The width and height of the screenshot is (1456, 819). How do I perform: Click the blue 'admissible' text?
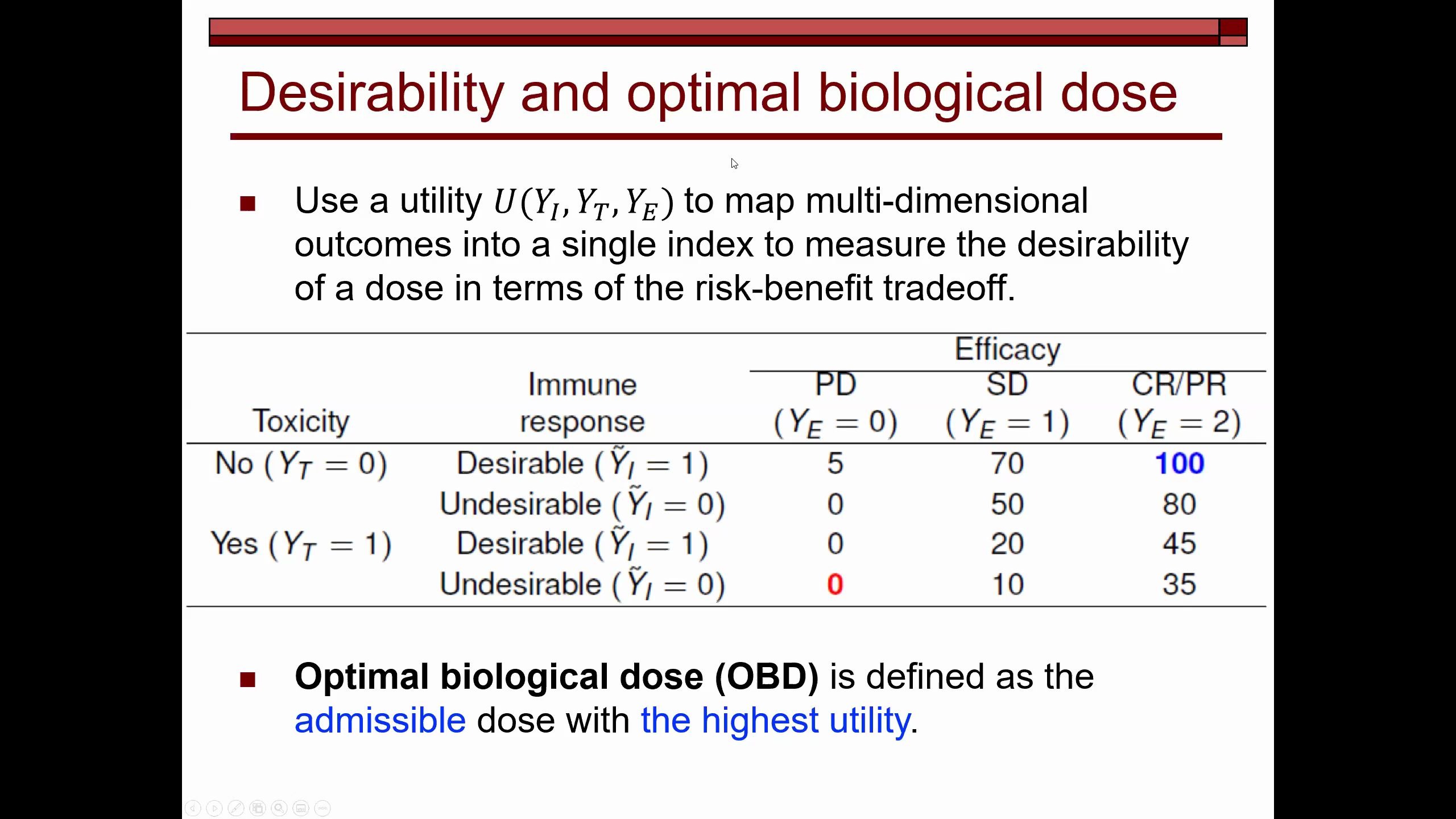point(380,721)
